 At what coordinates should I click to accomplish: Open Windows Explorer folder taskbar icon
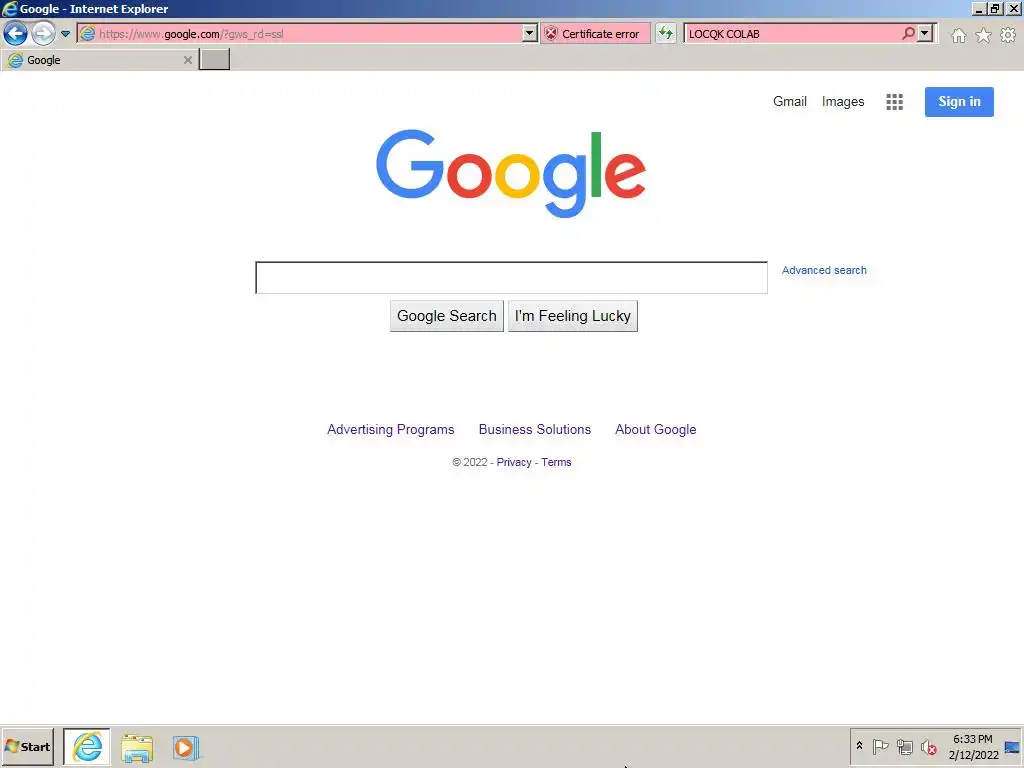point(137,748)
